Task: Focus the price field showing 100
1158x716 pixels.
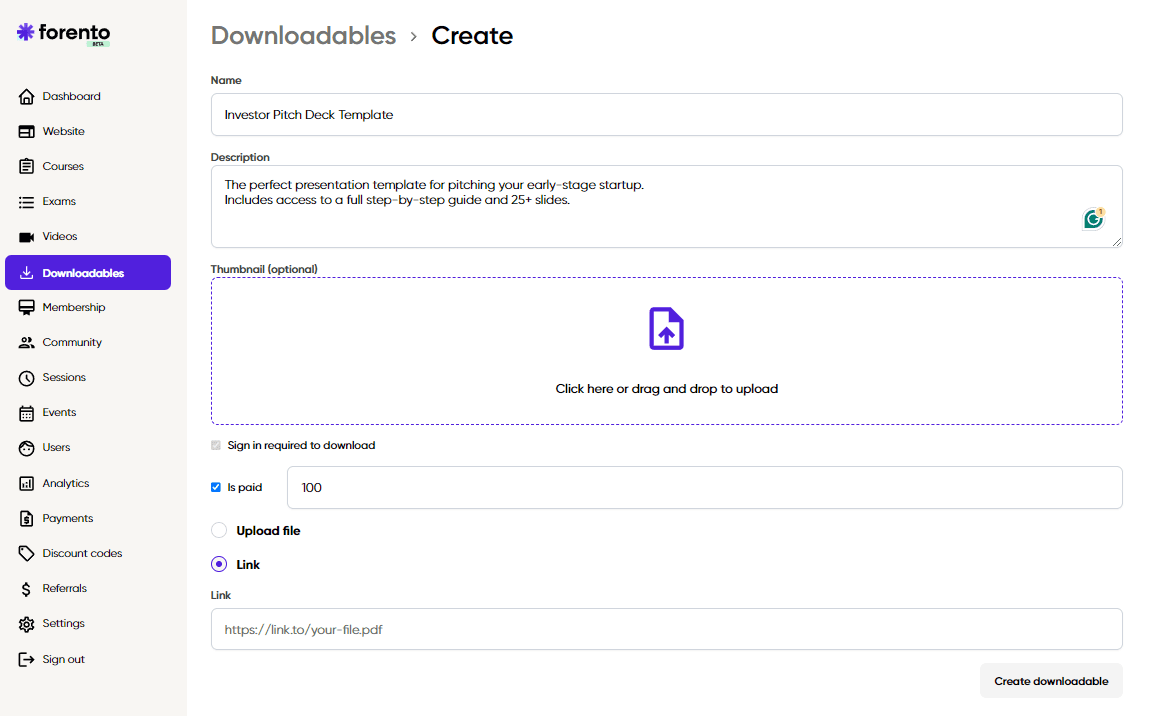Action: click(x=704, y=488)
